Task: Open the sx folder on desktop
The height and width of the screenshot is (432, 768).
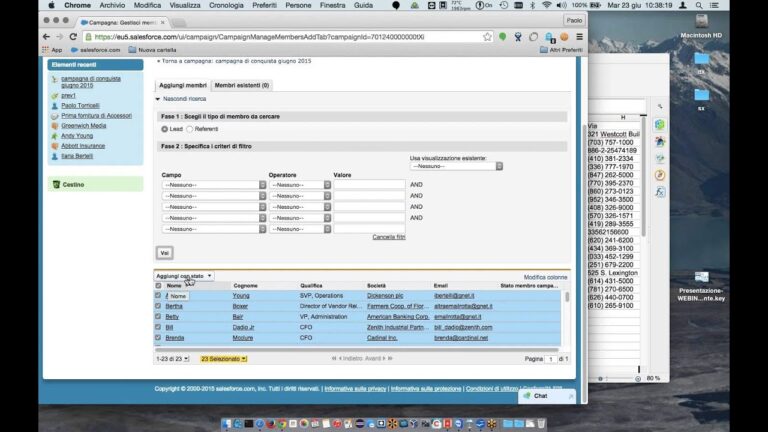Action: pos(701,95)
